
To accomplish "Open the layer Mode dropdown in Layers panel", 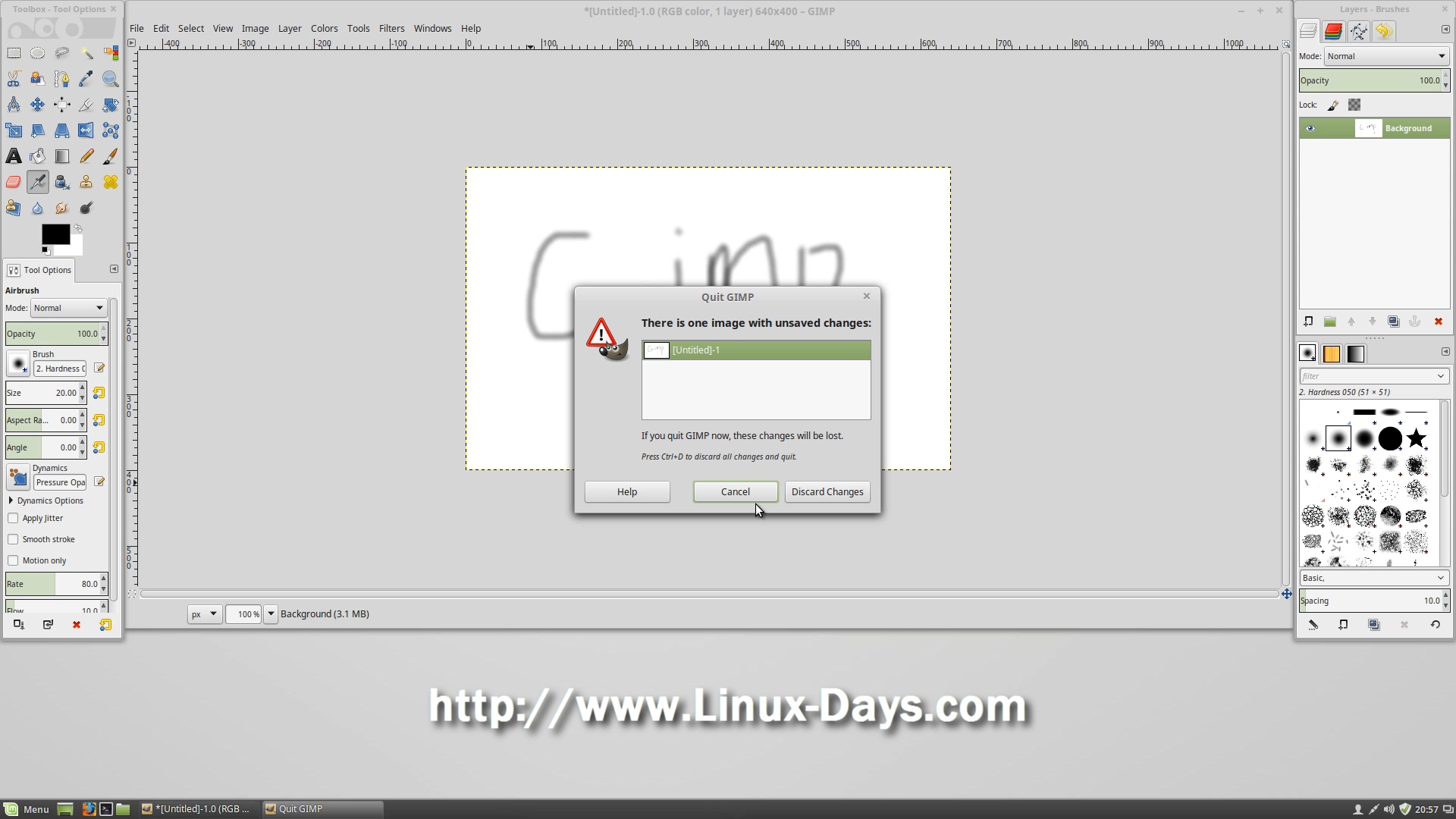I will point(1386,56).
